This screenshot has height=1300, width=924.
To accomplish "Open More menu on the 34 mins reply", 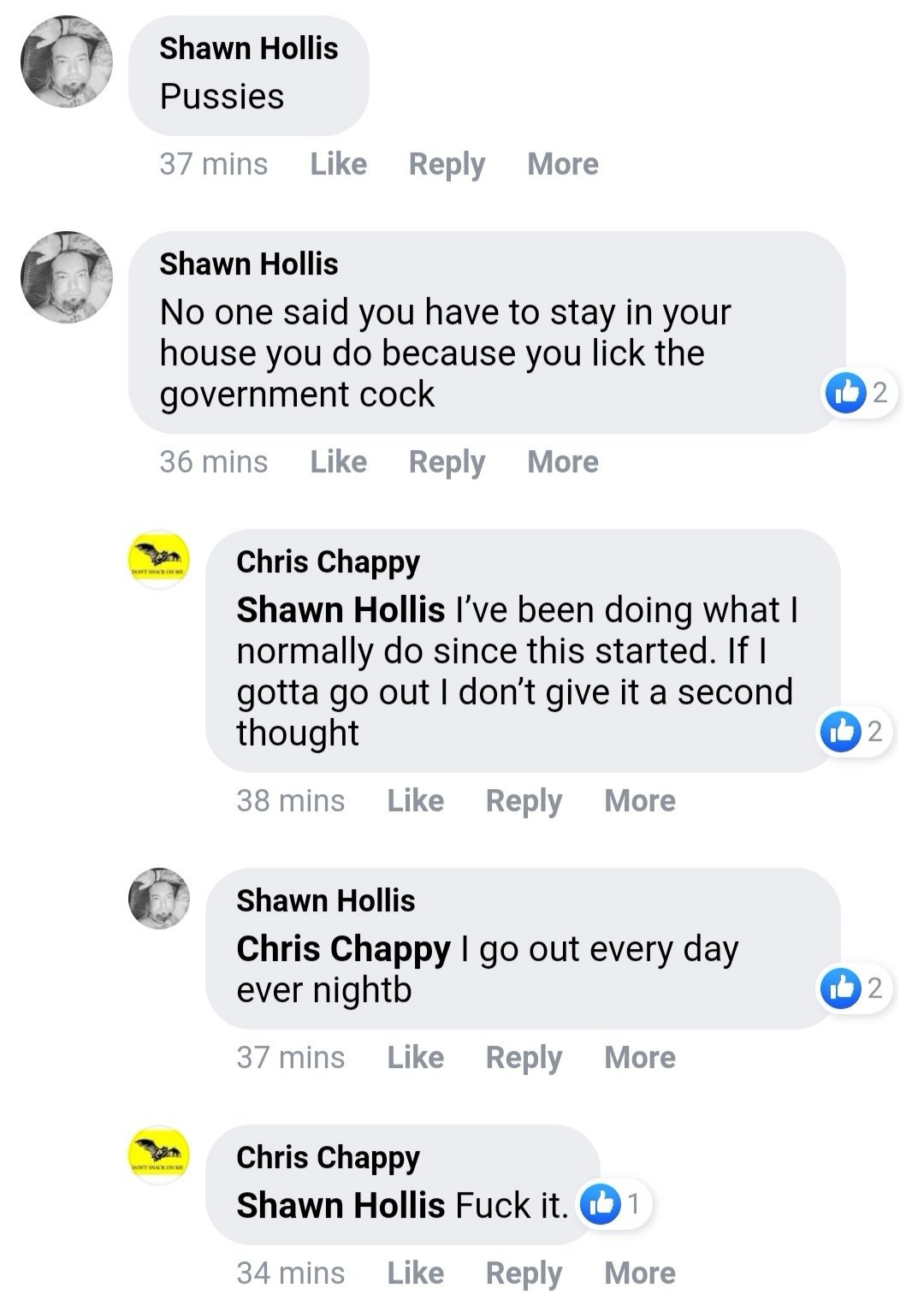I will point(639,1273).
